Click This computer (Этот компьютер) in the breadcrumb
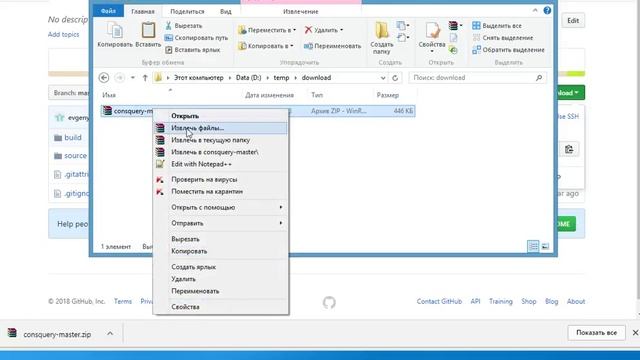The height and width of the screenshot is (360, 640). (199, 78)
